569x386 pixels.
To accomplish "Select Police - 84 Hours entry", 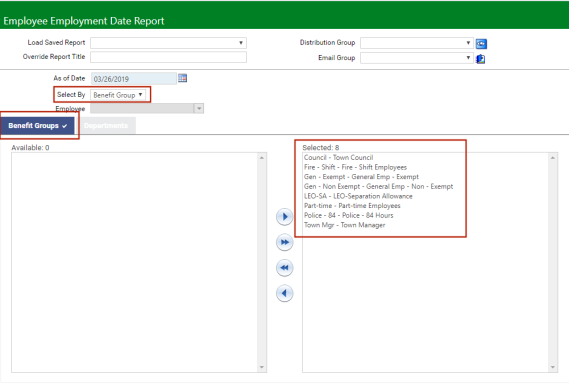I will click(348, 215).
